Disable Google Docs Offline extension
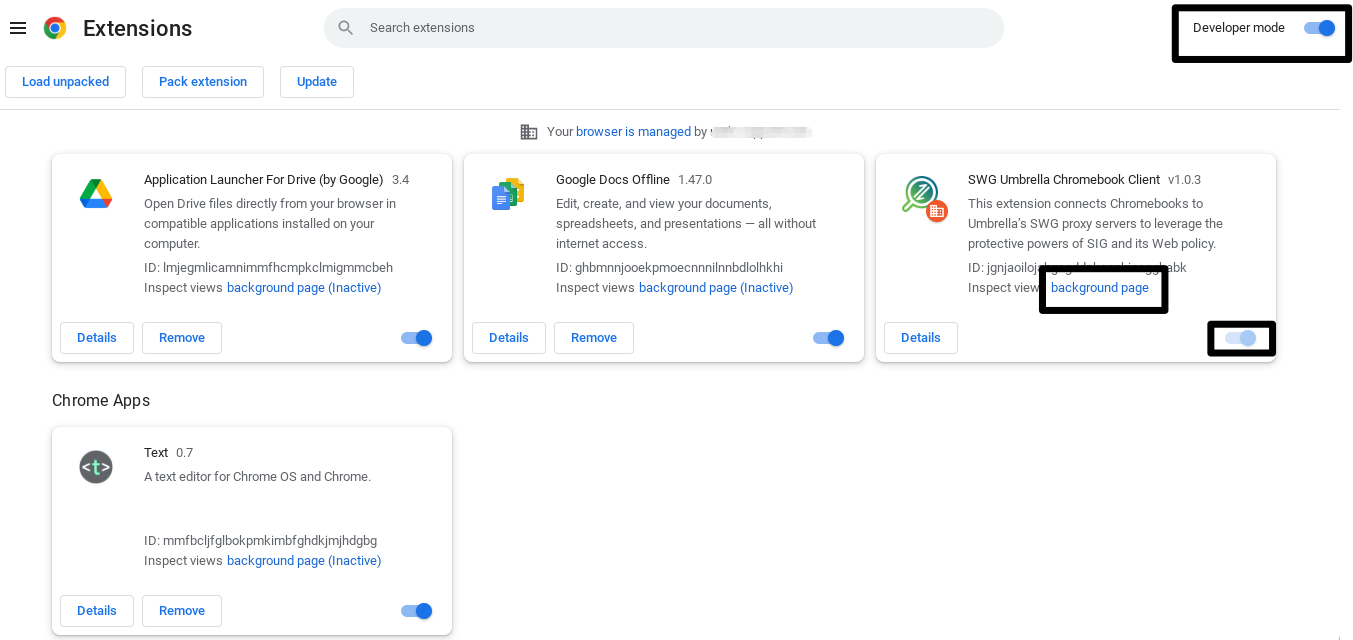 pyautogui.click(x=829, y=338)
